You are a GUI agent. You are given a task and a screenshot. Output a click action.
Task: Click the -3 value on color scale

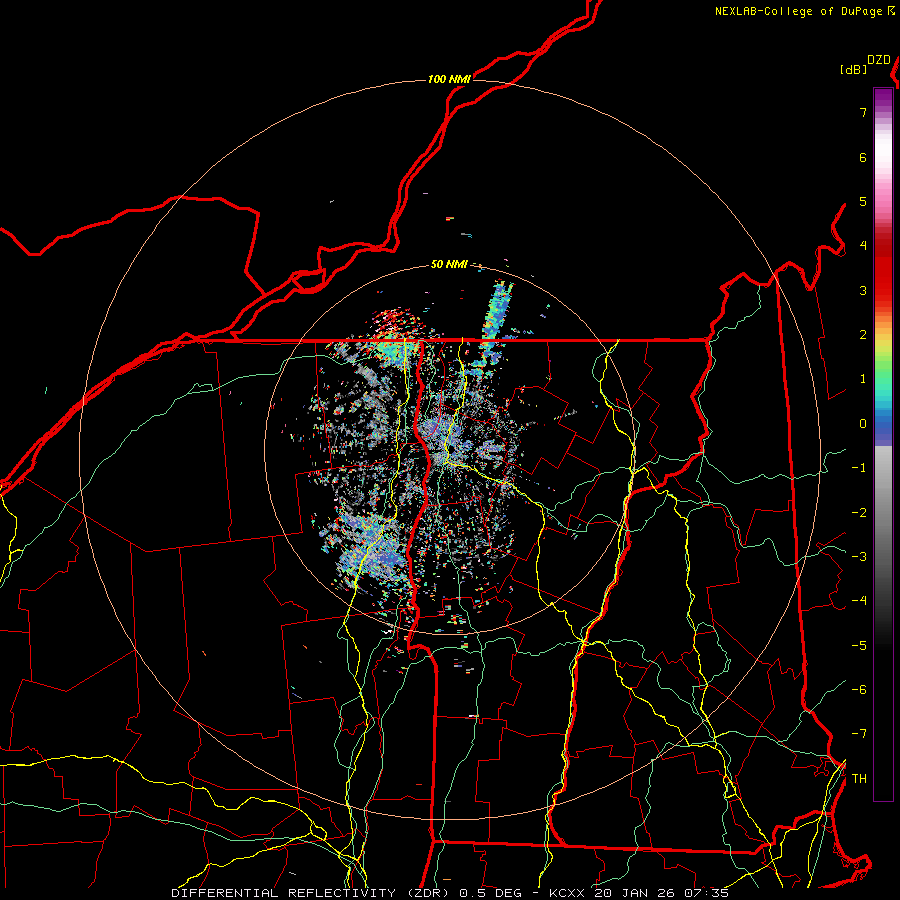click(x=859, y=557)
